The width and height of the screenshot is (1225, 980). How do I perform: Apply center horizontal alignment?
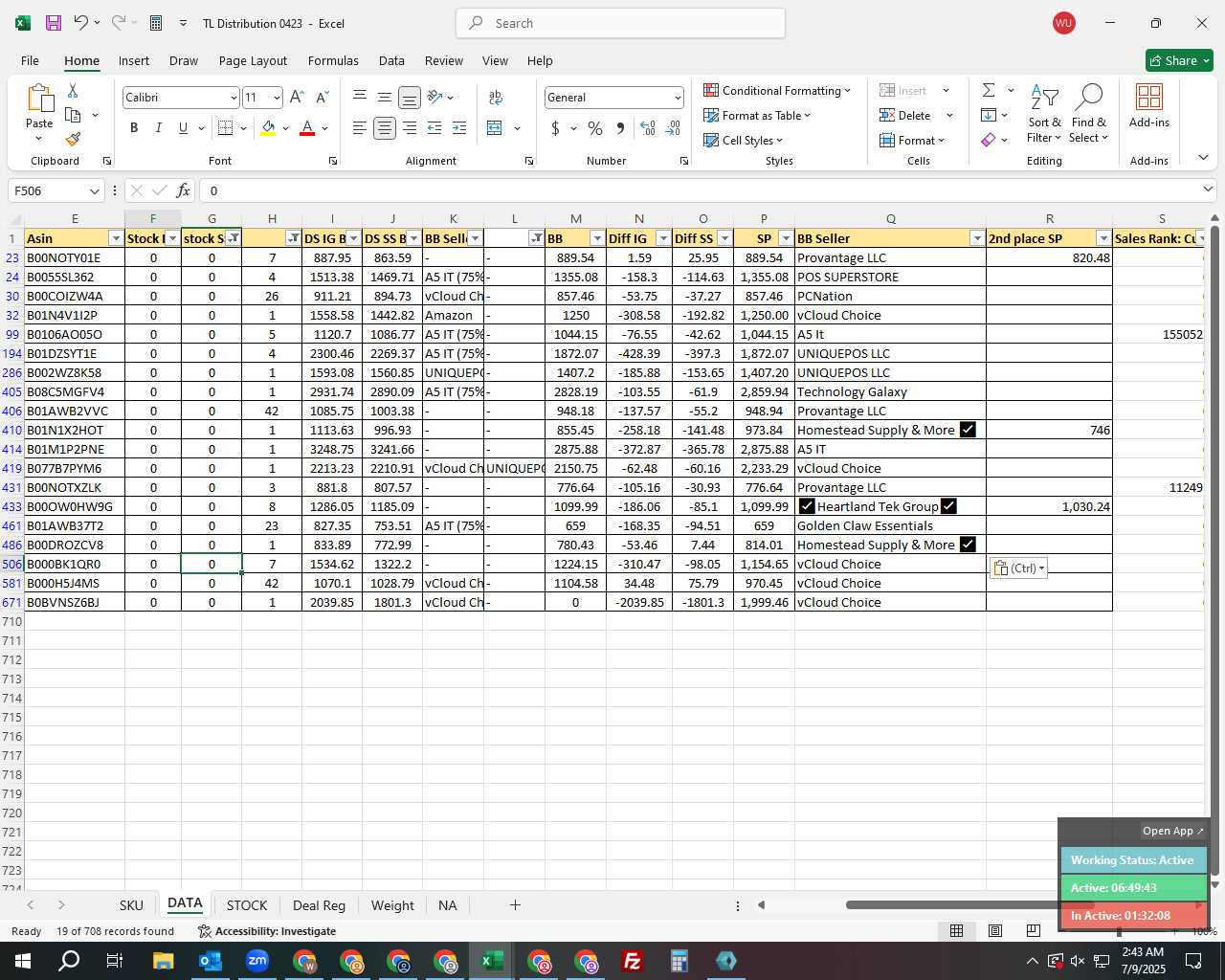coord(384,128)
